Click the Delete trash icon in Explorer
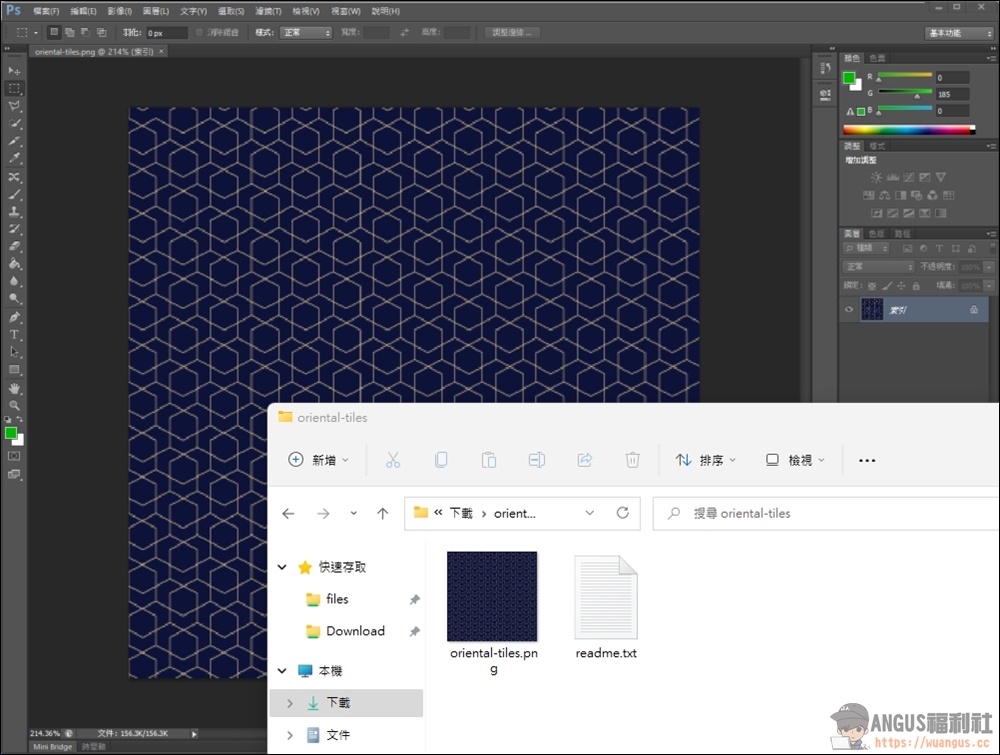 (632, 460)
